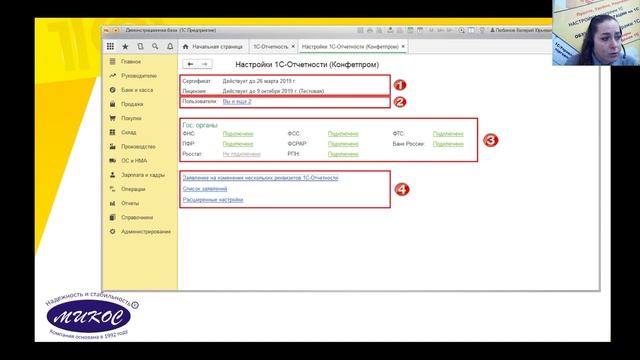Go forward with the right arrow button

(204, 64)
